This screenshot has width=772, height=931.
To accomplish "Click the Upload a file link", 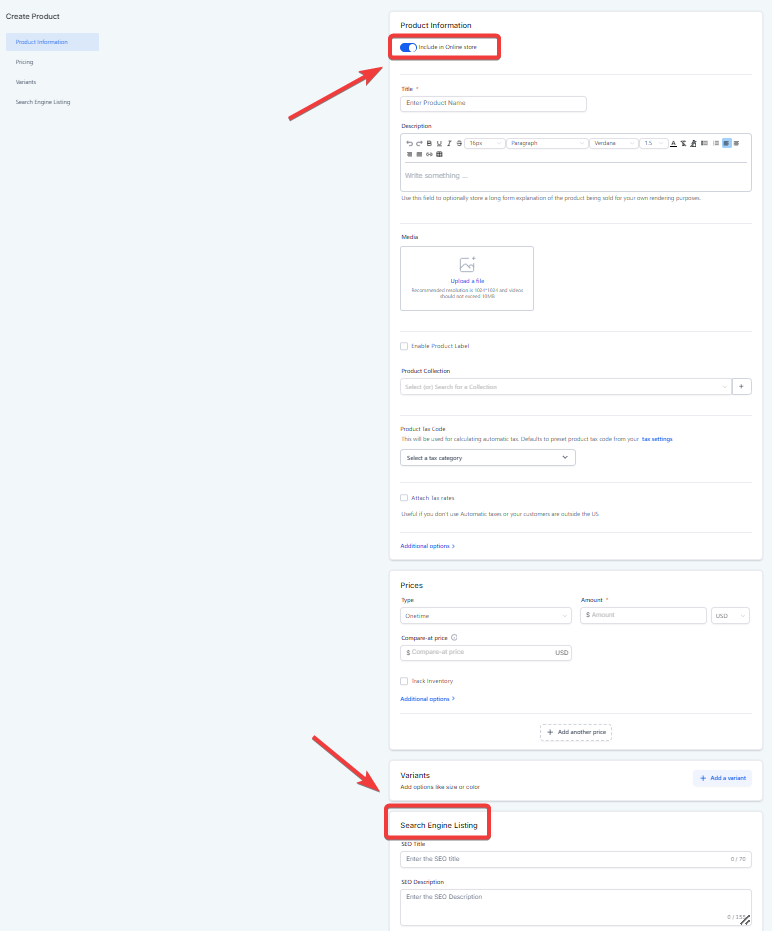I will point(467,281).
